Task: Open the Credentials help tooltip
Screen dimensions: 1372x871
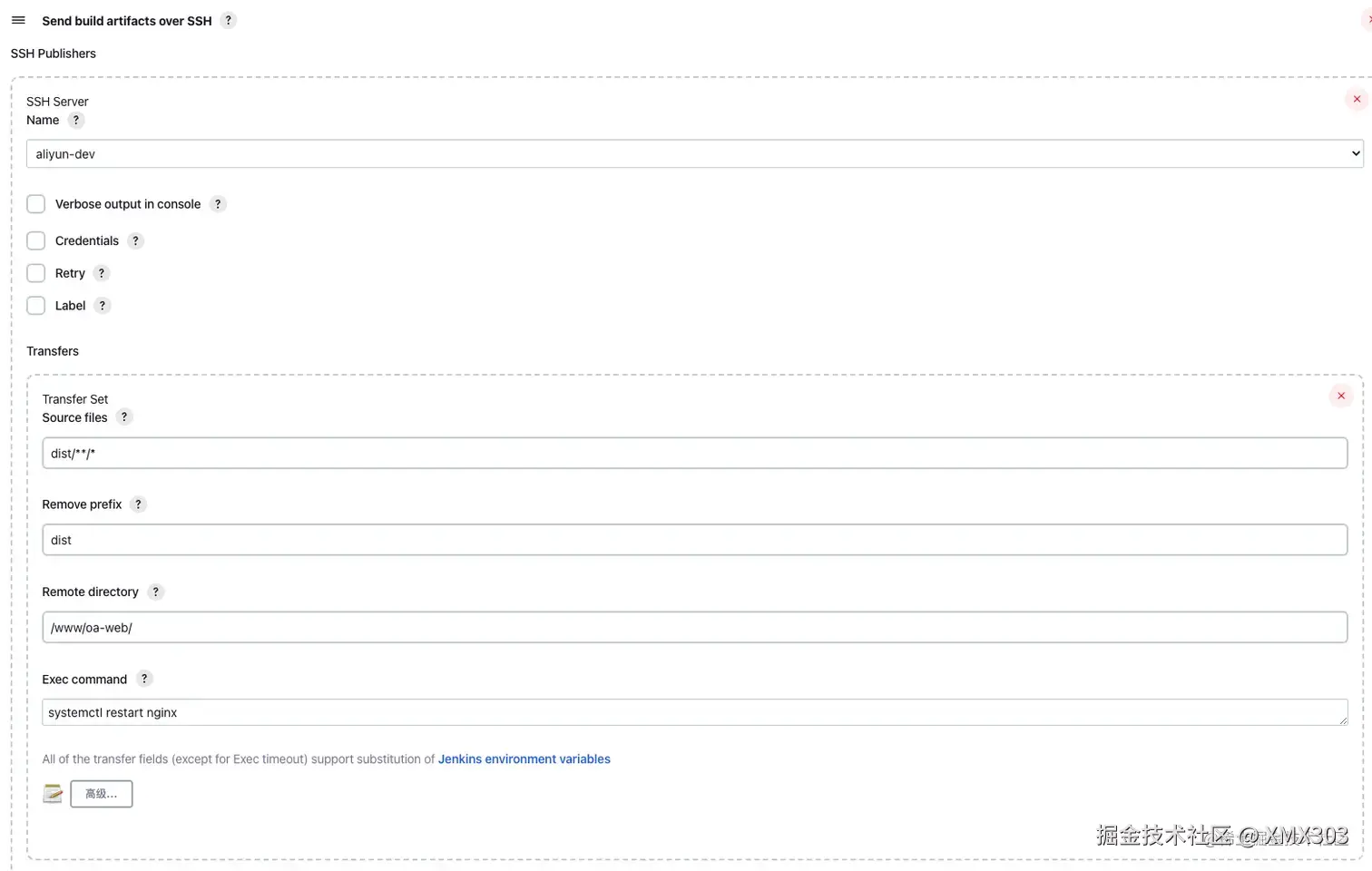Action: (x=135, y=240)
